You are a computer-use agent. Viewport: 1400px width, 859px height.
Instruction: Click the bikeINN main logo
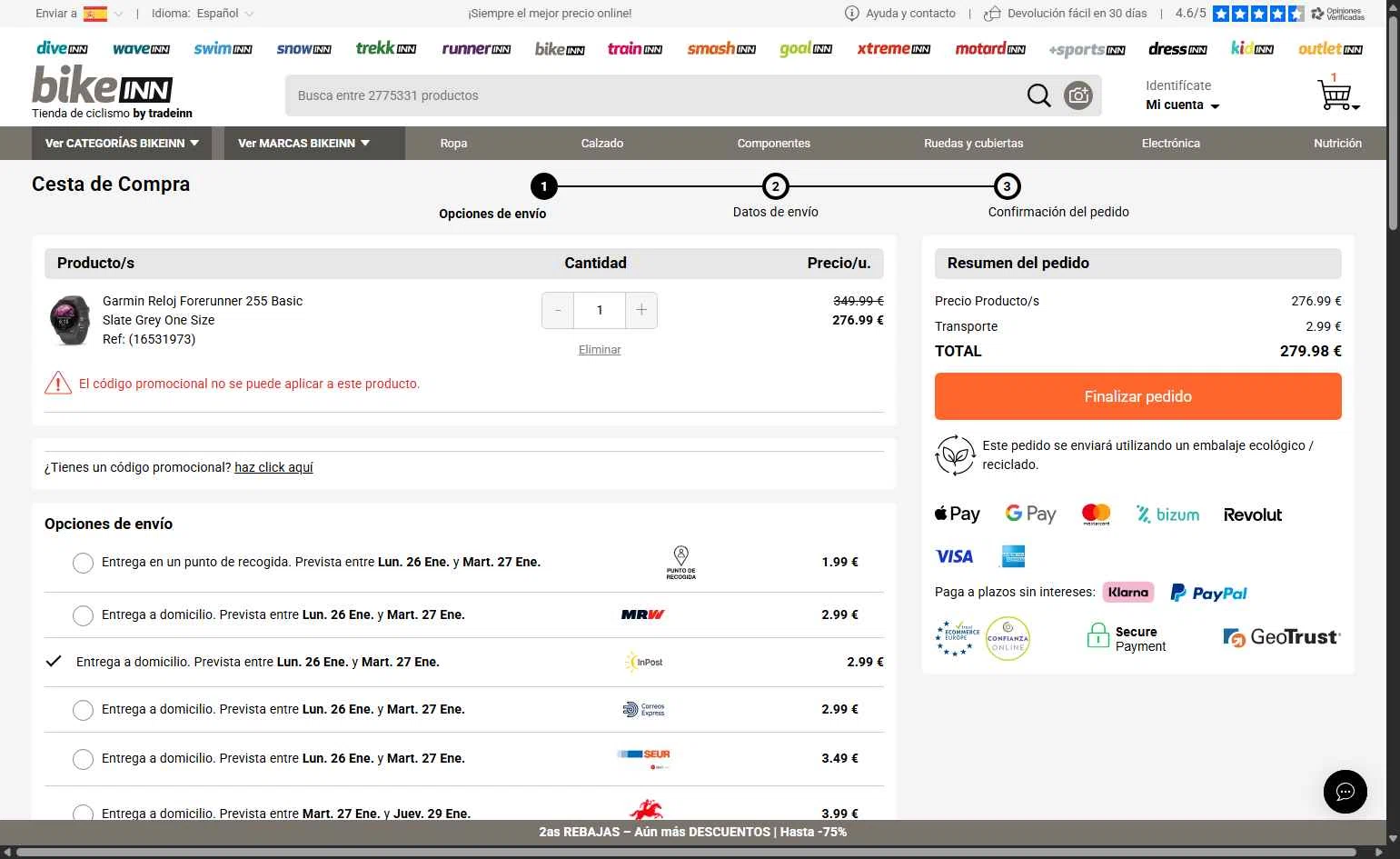(102, 85)
